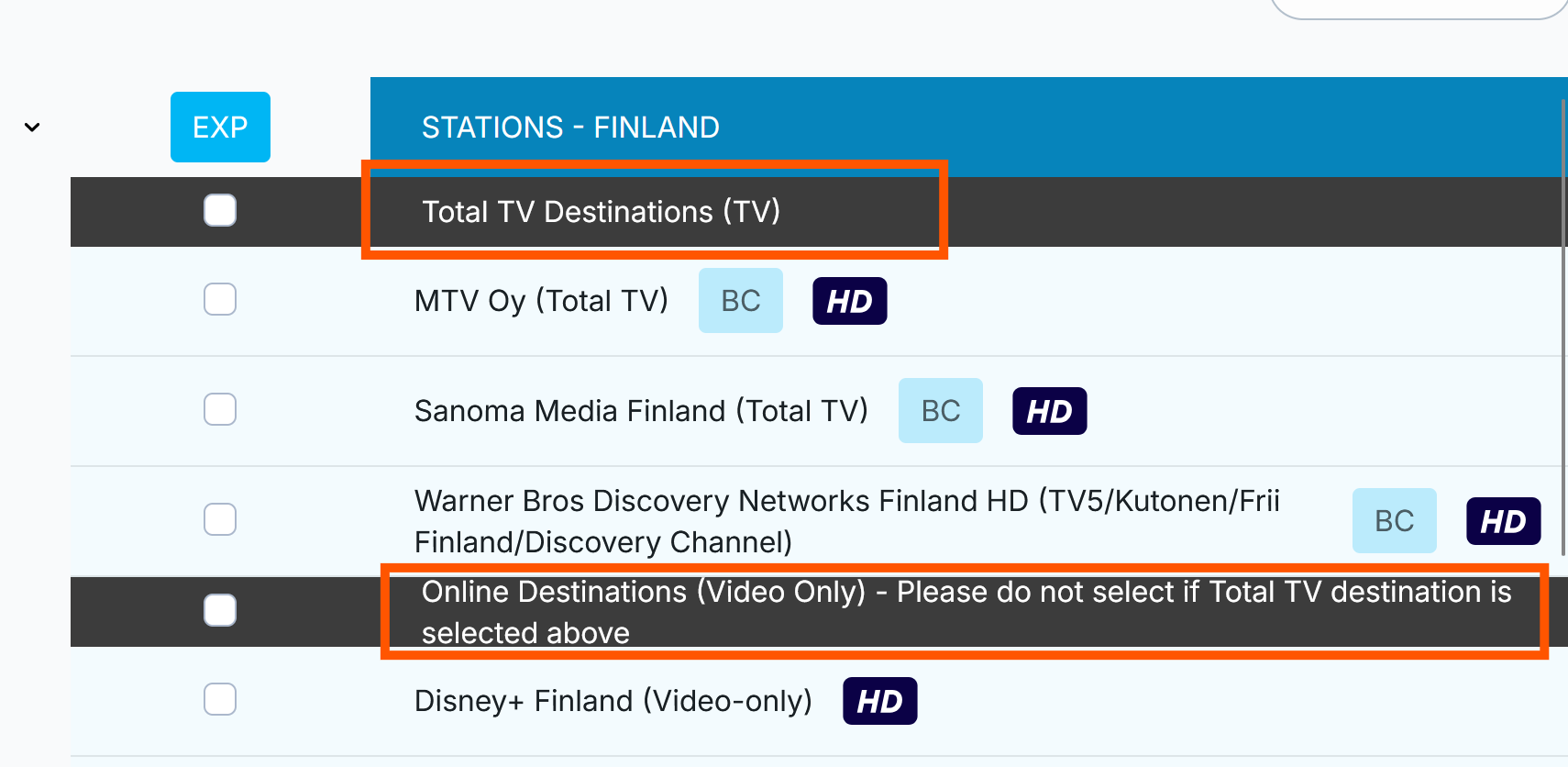
Task: Click the HD badge for Warner Bros Discovery
Action: (1503, 521)
